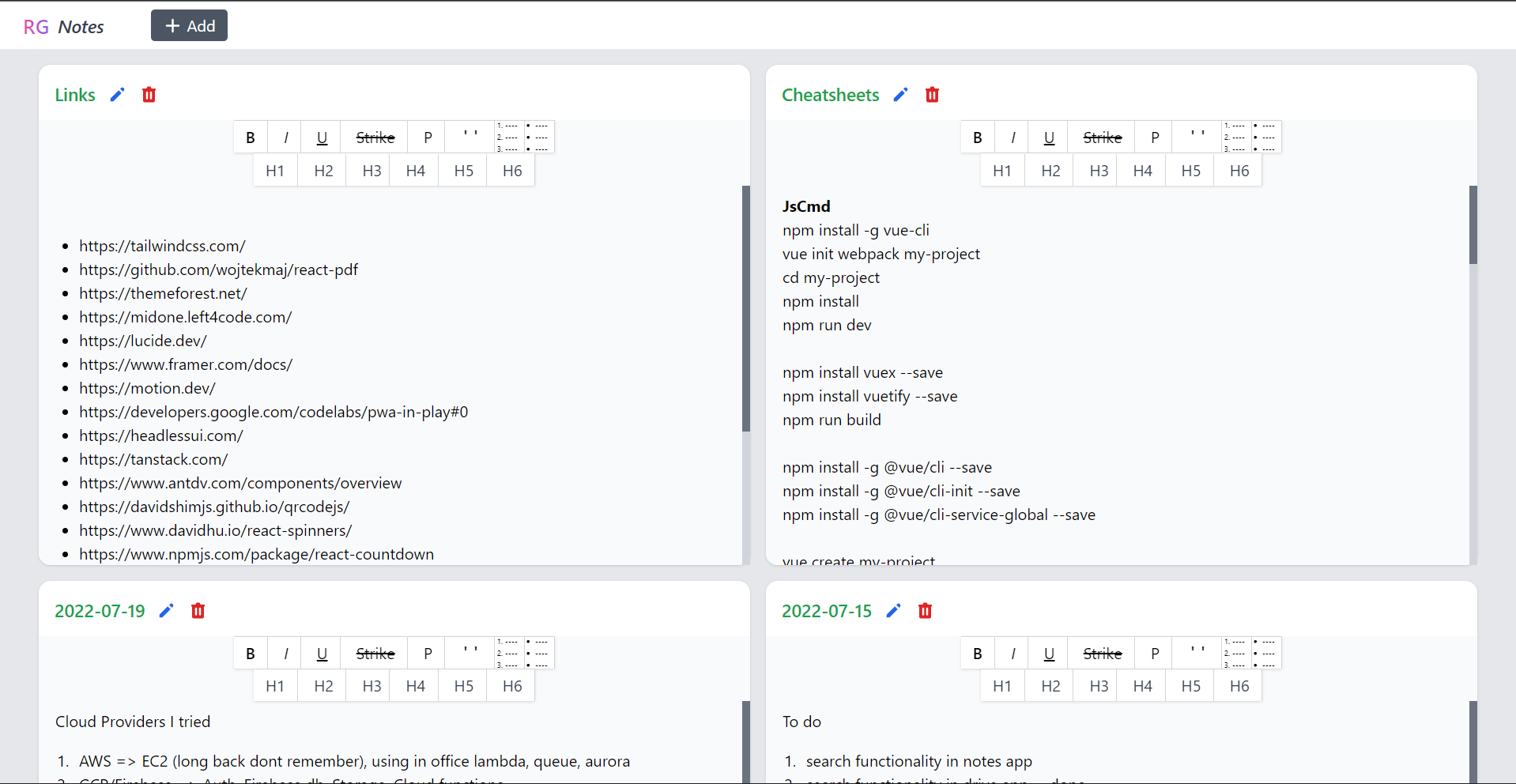Click the 2022-07-15 note scrollbar
1516x784 pixels.
1473,742
